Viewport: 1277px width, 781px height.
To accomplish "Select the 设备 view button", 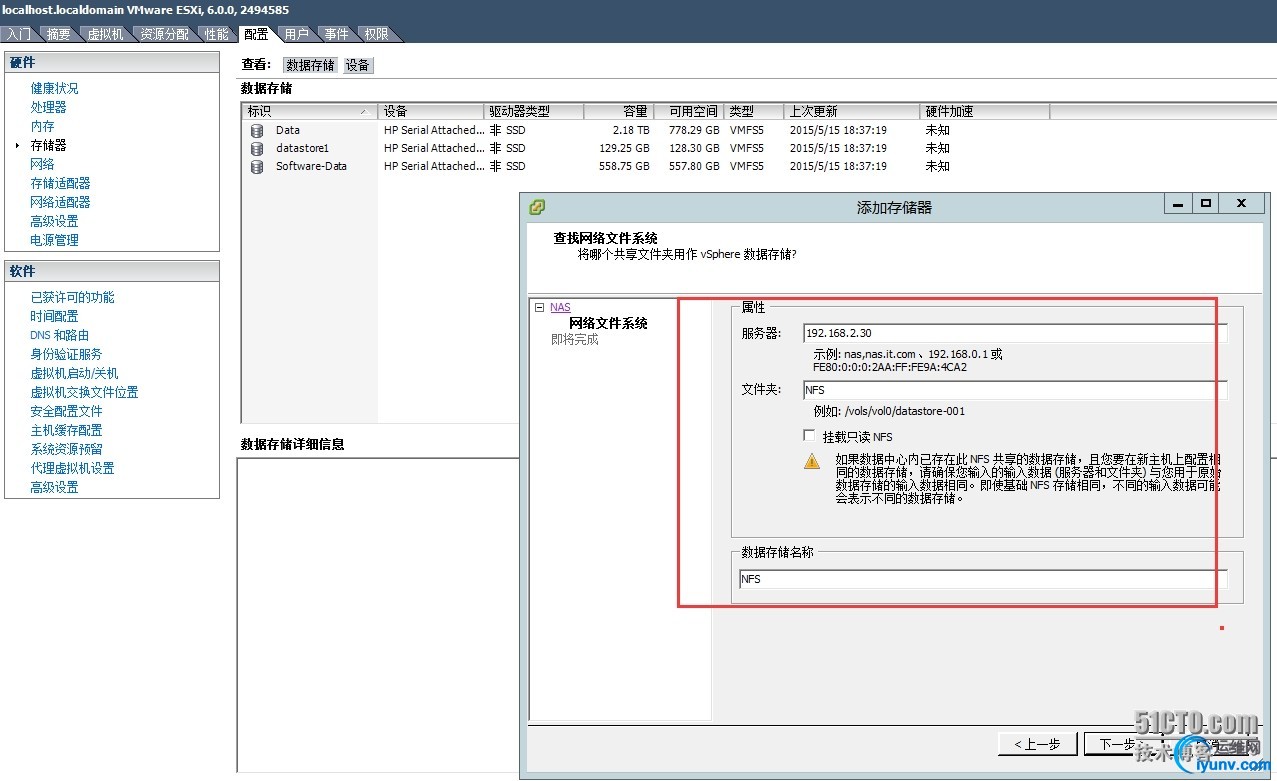I will [x=358, y=65].
